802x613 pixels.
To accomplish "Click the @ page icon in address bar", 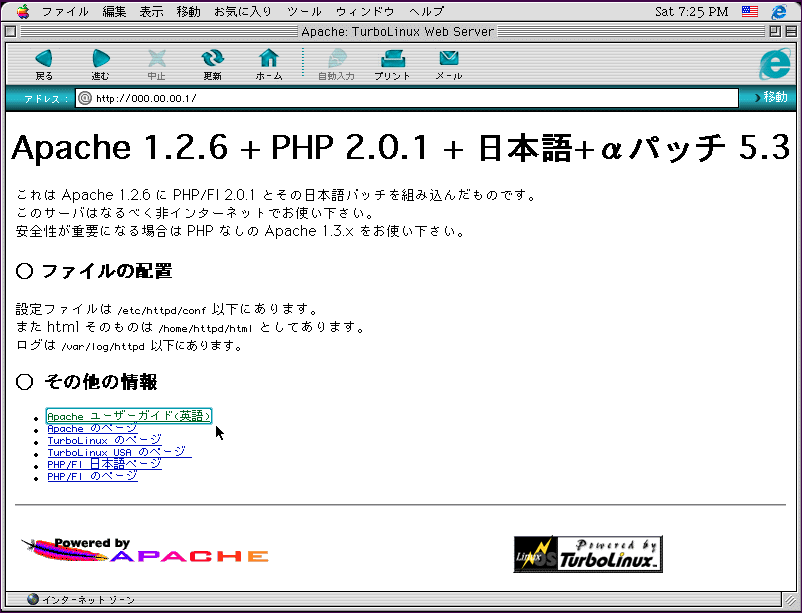I will click(85, 98).
